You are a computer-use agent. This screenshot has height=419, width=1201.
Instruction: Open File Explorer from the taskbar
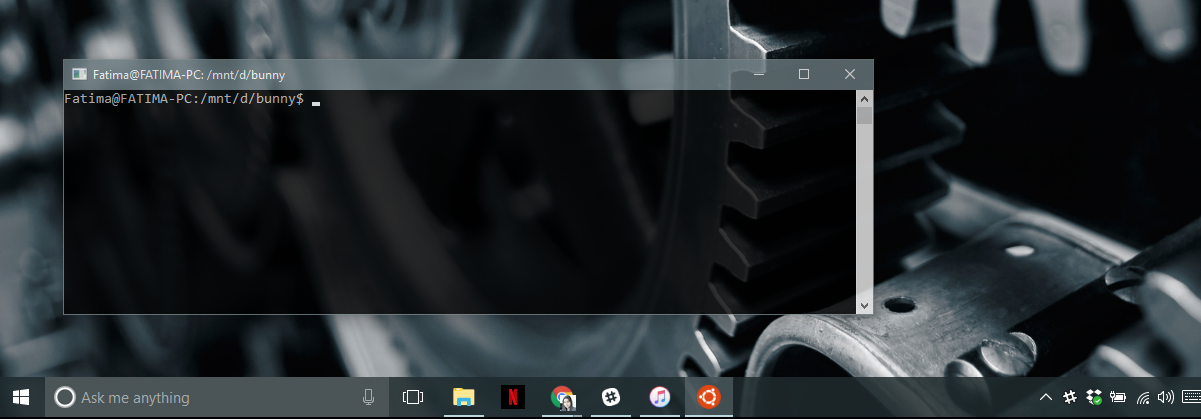463,397
